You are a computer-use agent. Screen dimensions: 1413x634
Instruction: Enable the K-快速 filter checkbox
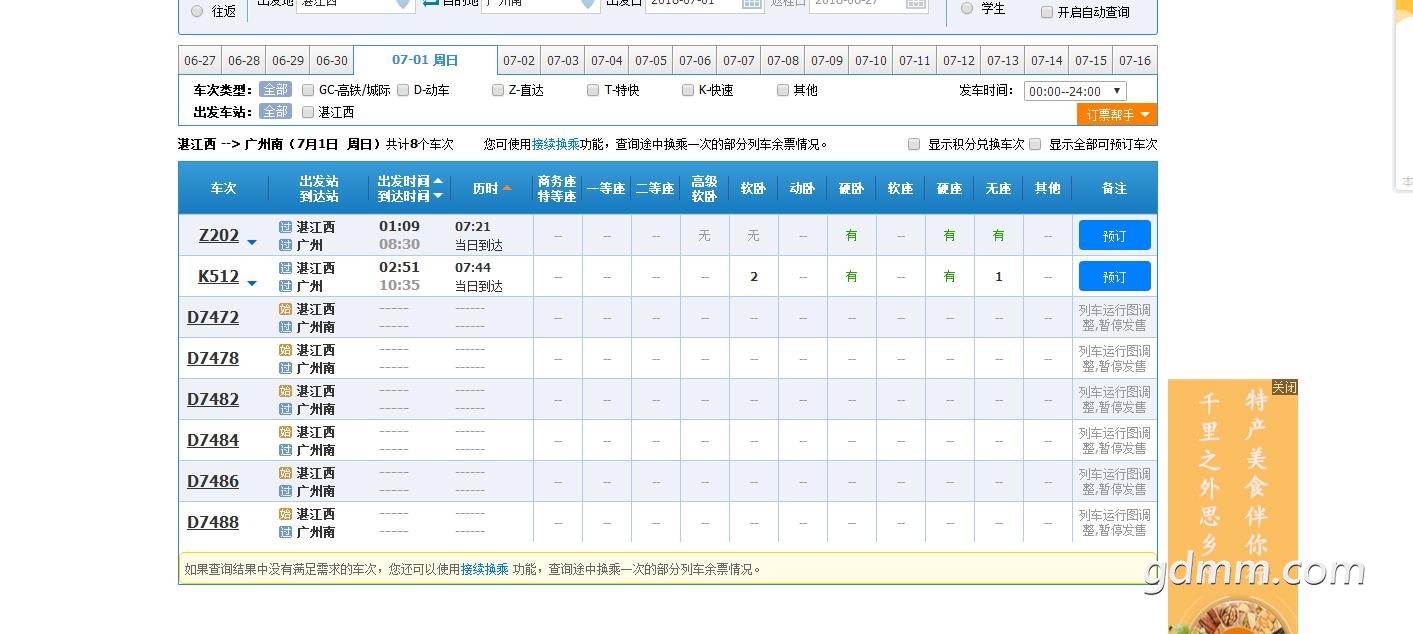[688, 90]
